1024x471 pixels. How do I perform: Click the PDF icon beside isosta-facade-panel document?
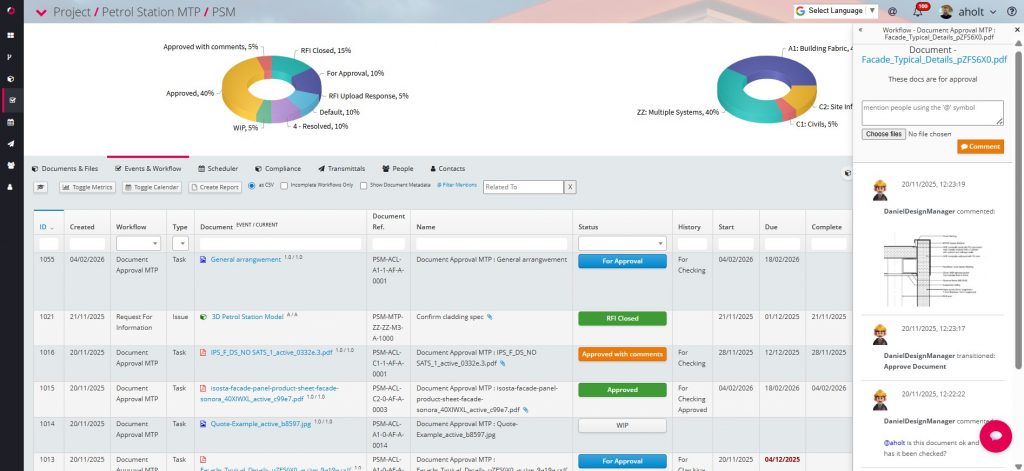(203, 388)
